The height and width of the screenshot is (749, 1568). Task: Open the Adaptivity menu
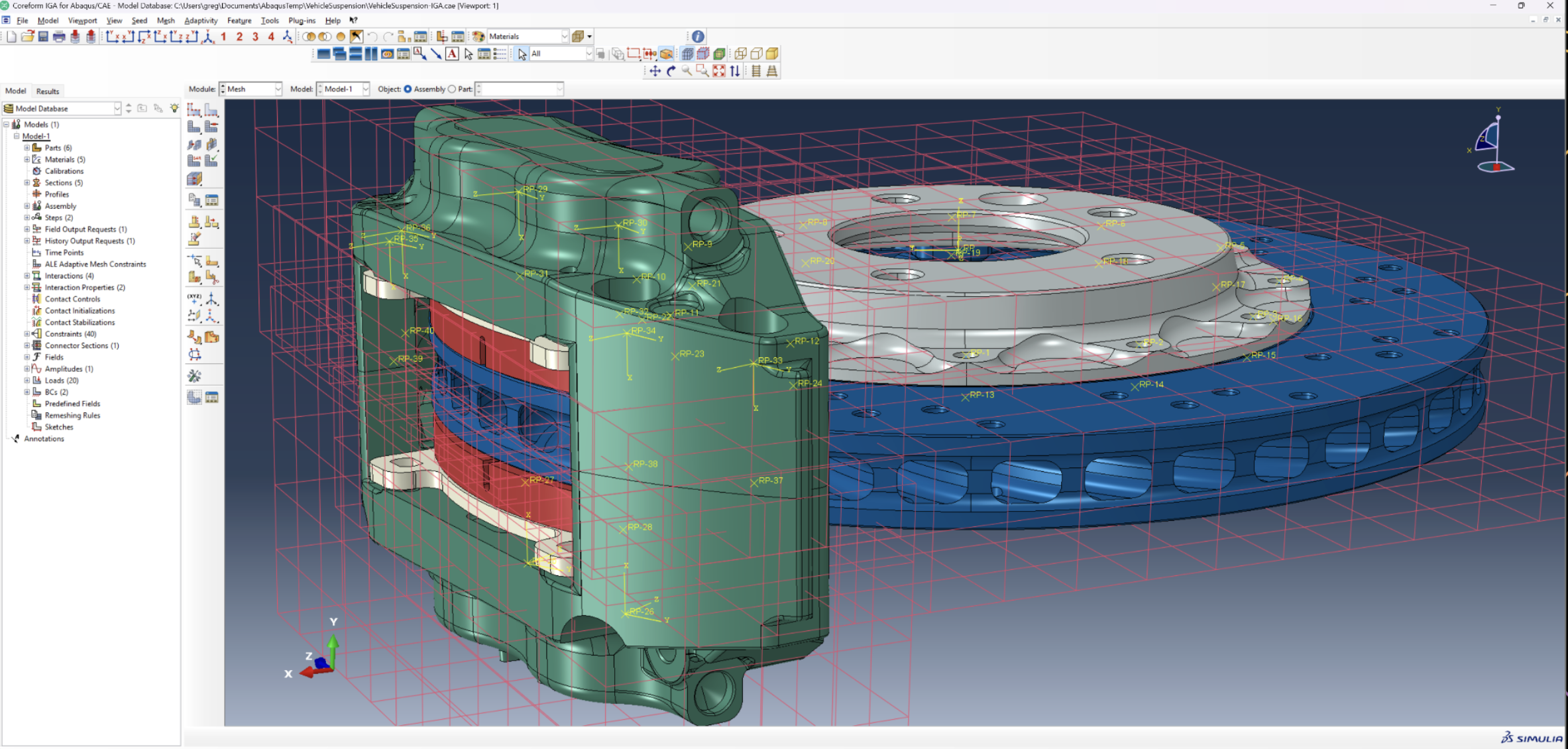[x=201, y=21]
